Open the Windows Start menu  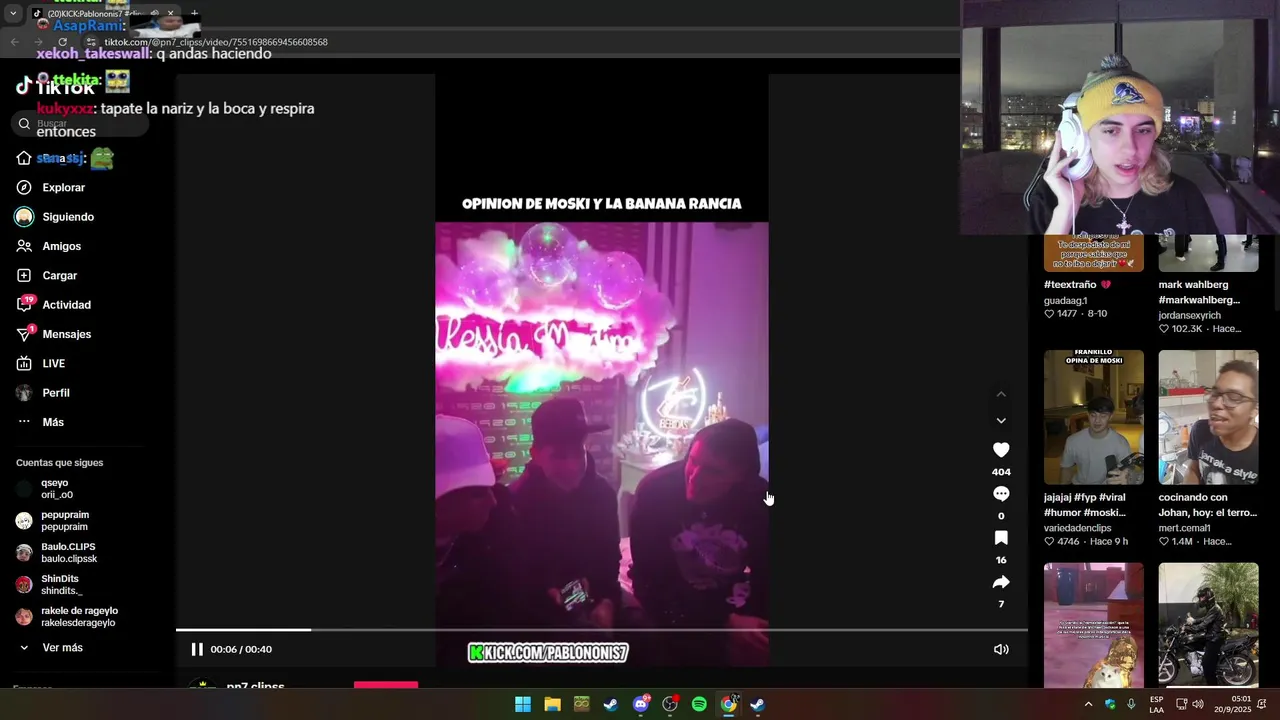click(523, 705)
